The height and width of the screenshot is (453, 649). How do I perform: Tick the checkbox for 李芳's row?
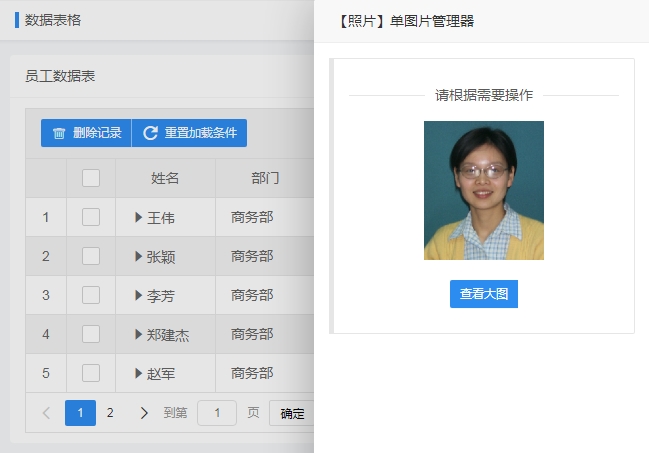coord(91,295)
